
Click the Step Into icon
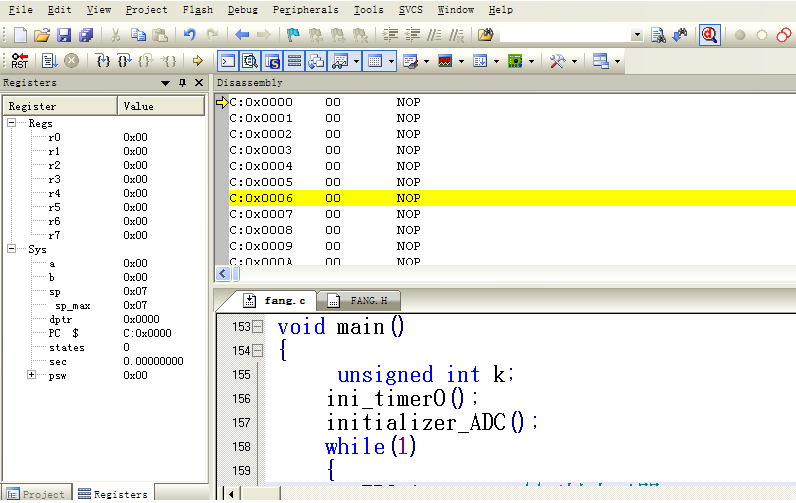(x=102, y=61)
